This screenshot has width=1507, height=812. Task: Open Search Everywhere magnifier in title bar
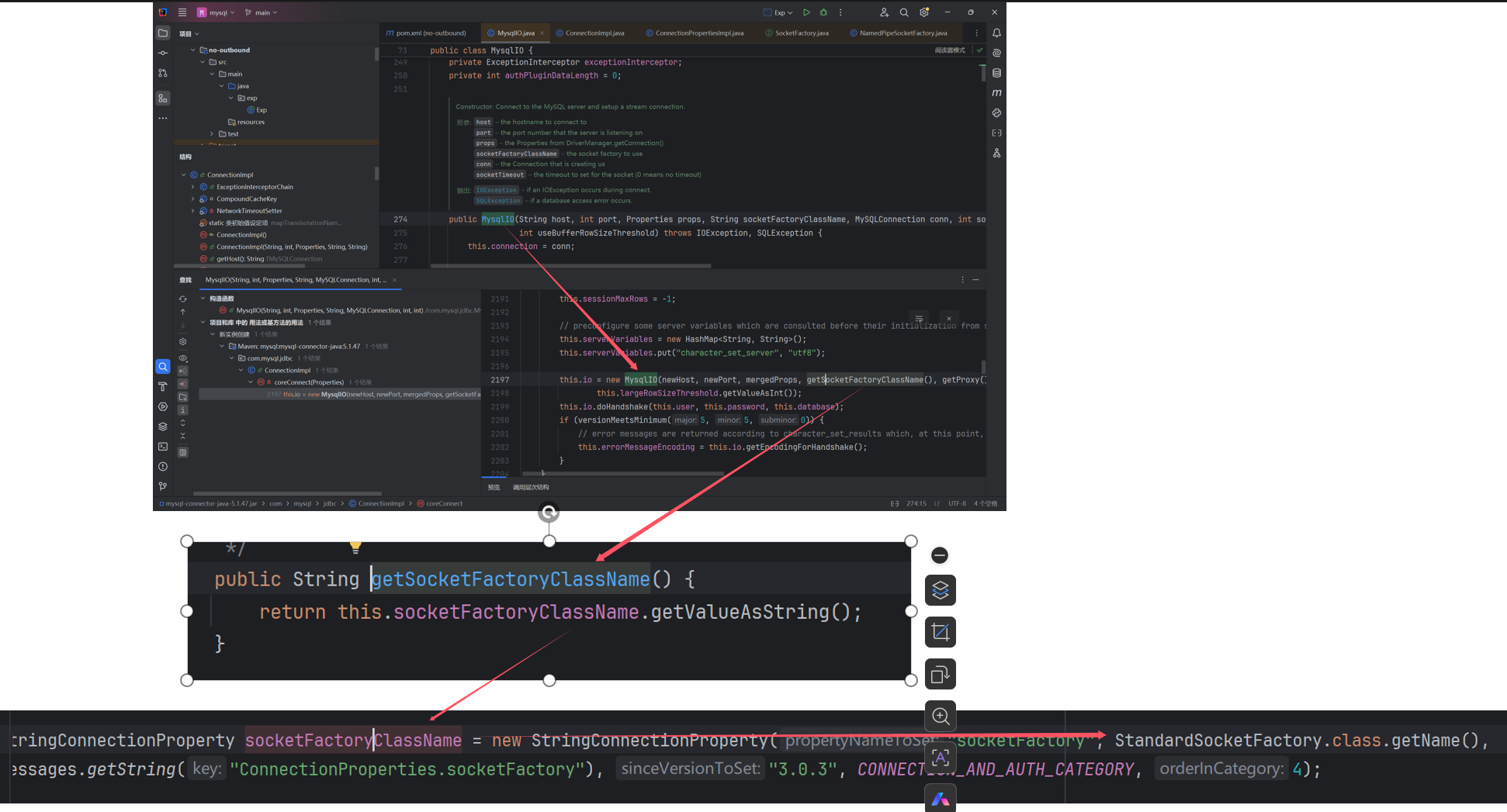click(904, 12)
